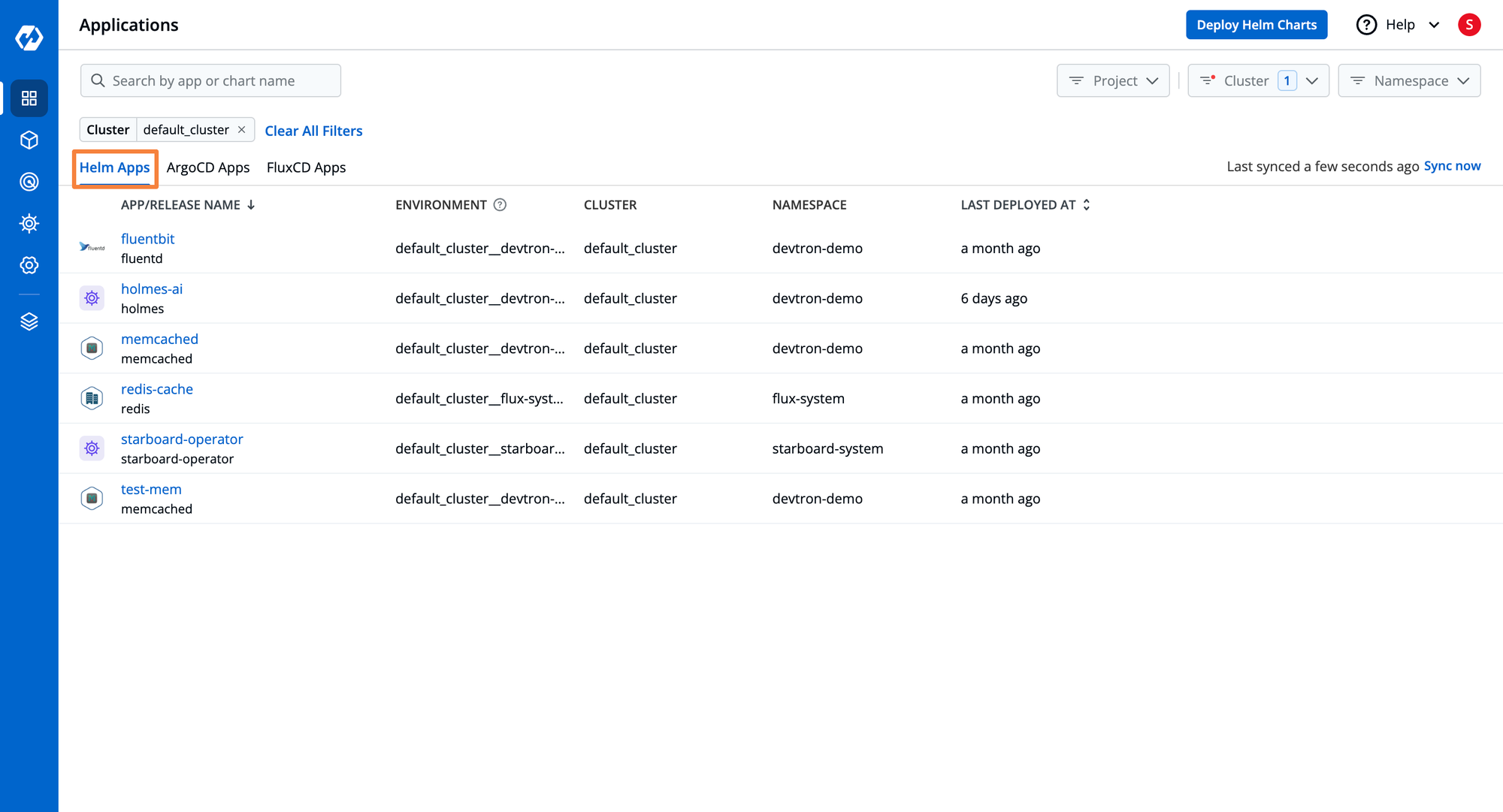Expand the Namespace filter dropdown
Viewport: 1503px width, 812px height.
[1410, 80]
